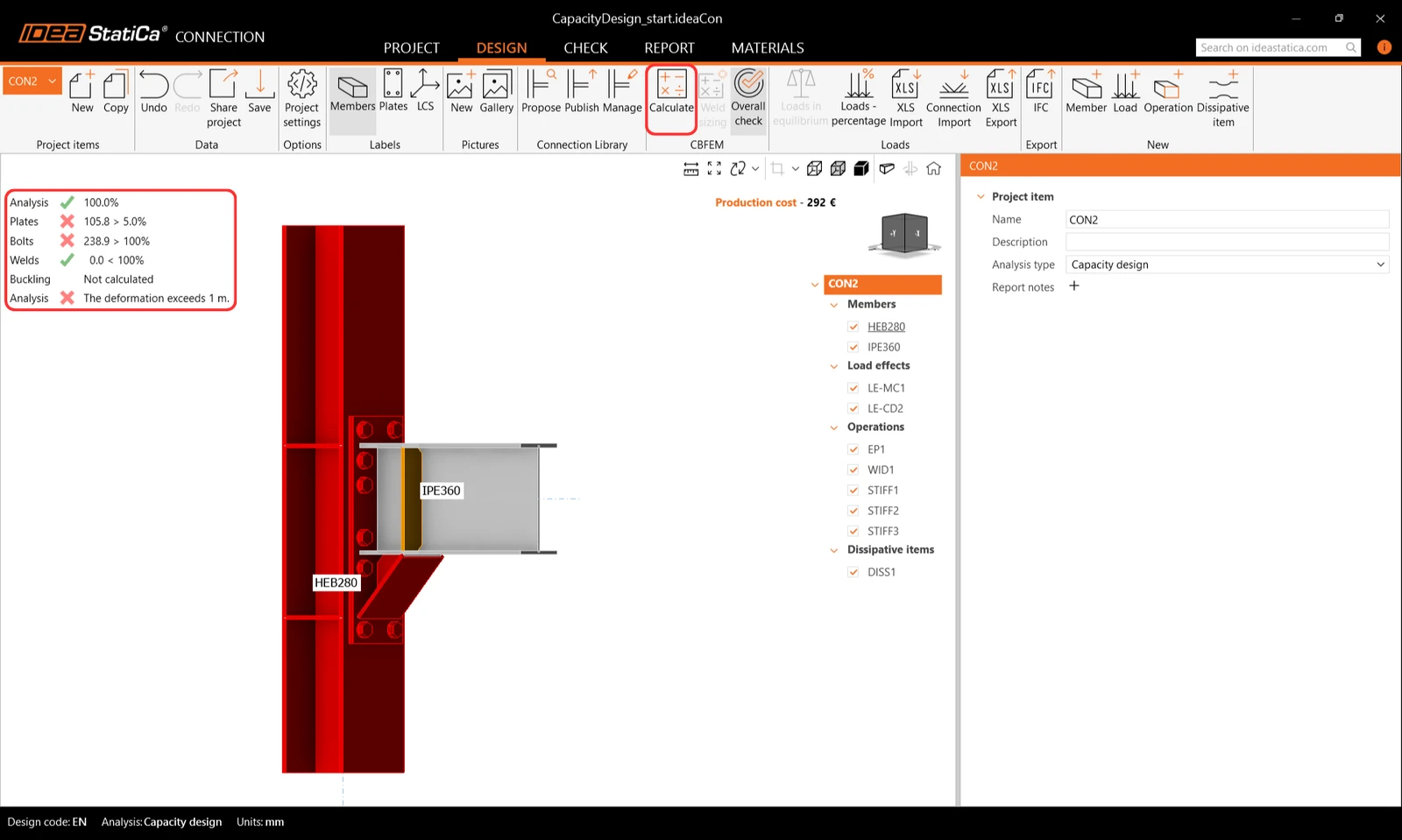
Task: Add a new Operation
Action: point(1168,92)
